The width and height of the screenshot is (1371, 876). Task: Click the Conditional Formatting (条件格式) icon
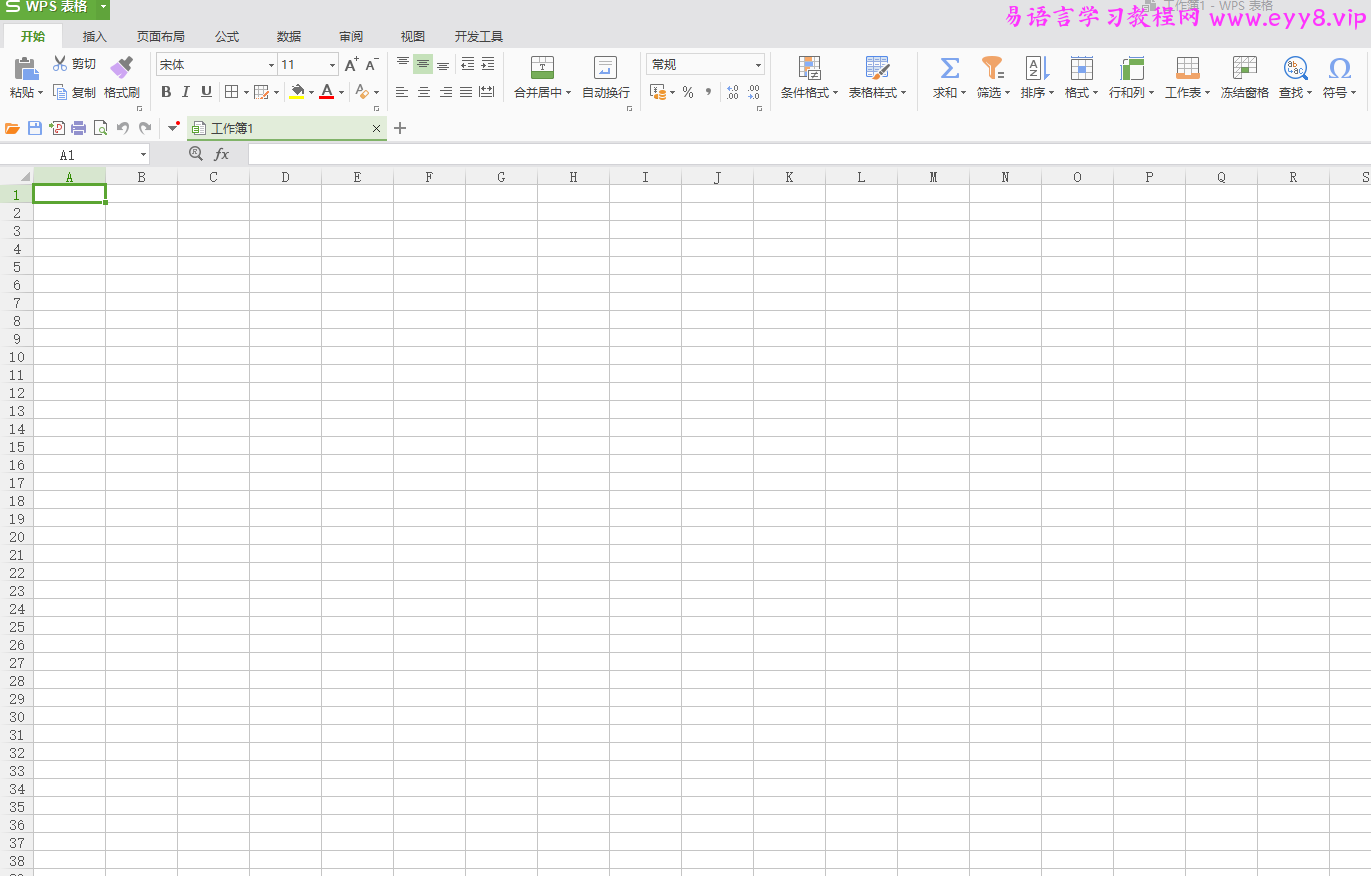(x=809, y=67)
